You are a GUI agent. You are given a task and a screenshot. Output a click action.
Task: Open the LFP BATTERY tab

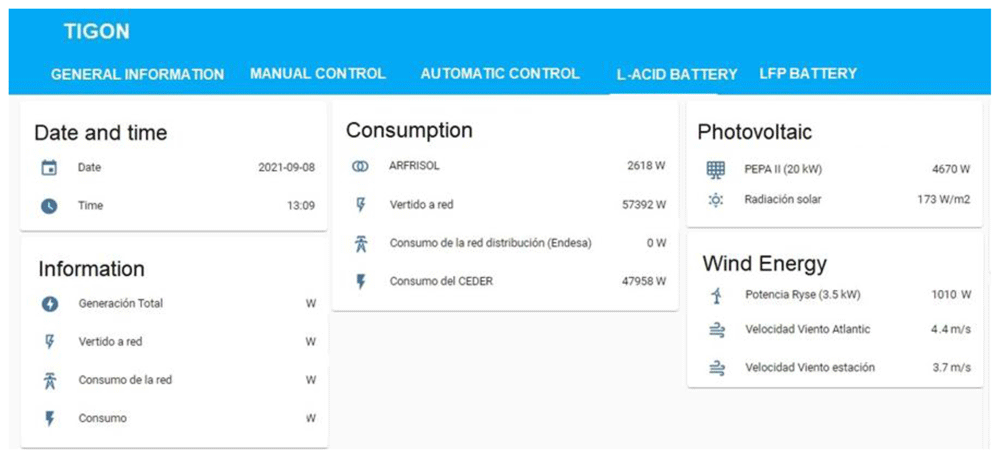point(808,73)
